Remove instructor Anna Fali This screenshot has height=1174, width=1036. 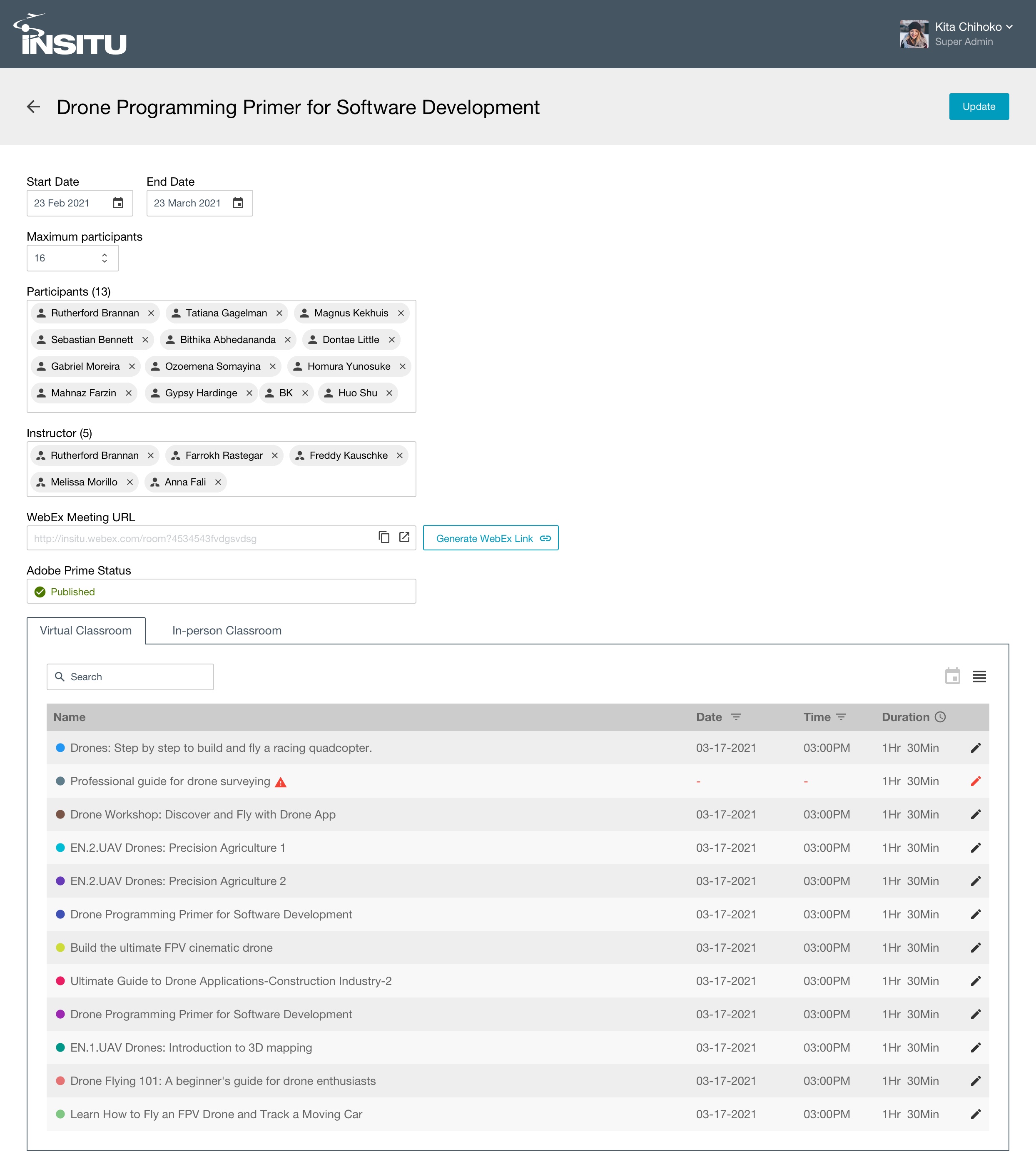tap(218, 482)
